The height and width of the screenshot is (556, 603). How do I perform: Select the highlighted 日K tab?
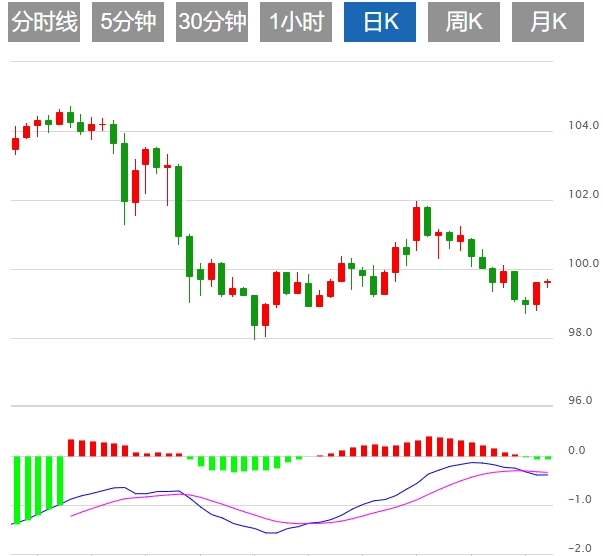pos(379,22)
